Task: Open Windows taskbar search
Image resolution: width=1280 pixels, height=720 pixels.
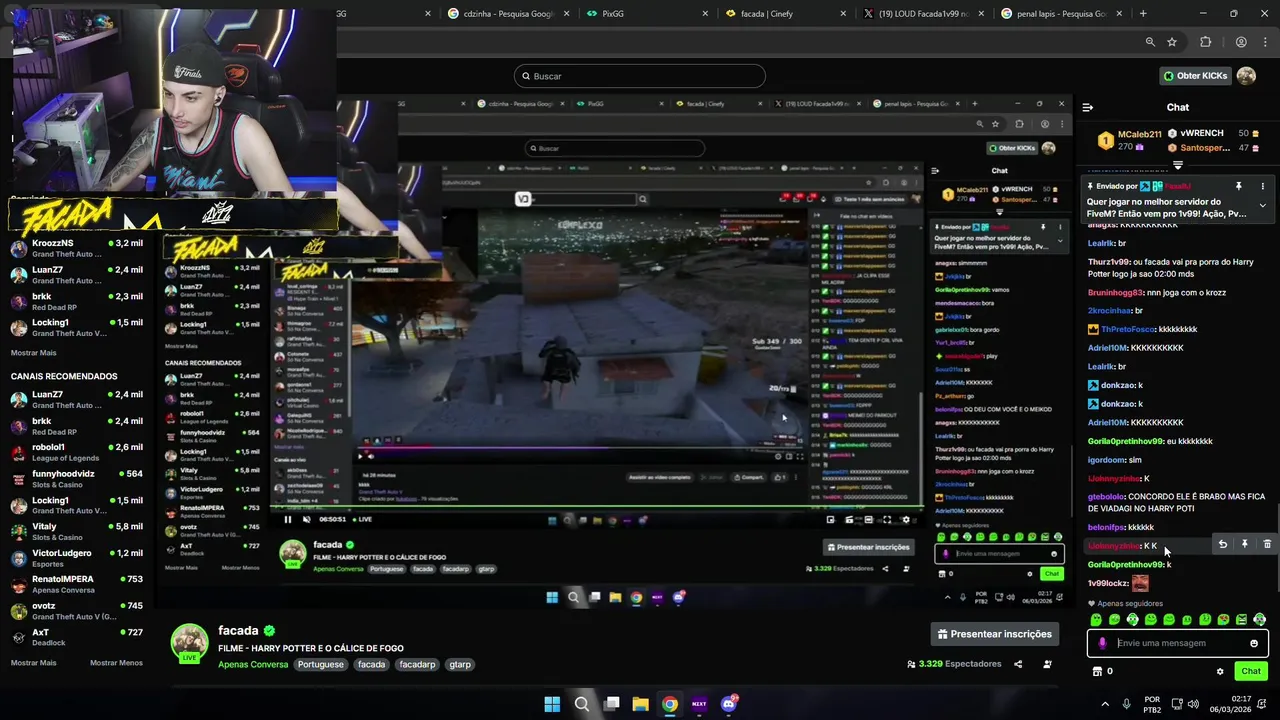Action: [582, 704]
